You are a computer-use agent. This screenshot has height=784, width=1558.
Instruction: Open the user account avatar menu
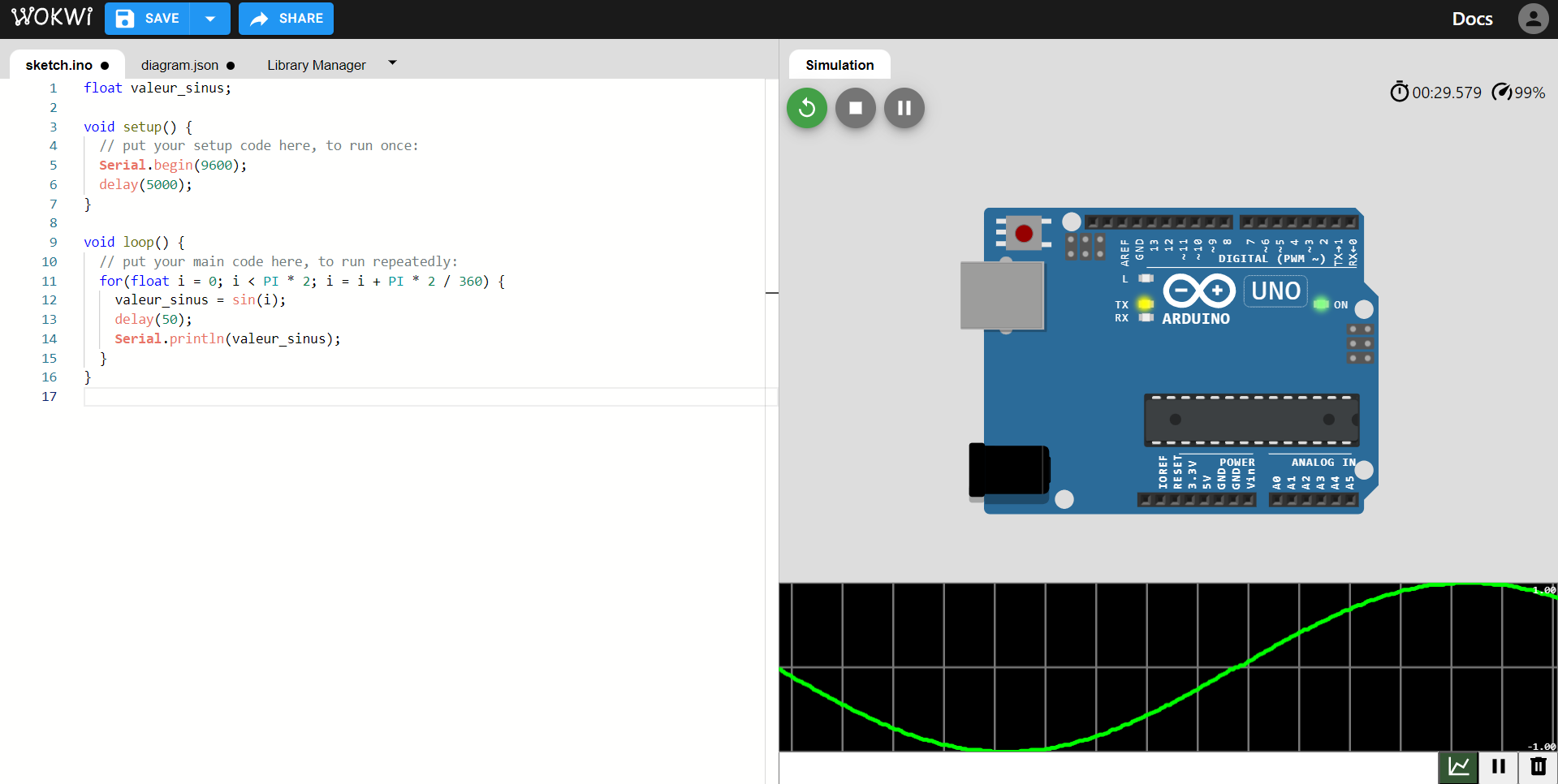click(x=1533, y=18)
